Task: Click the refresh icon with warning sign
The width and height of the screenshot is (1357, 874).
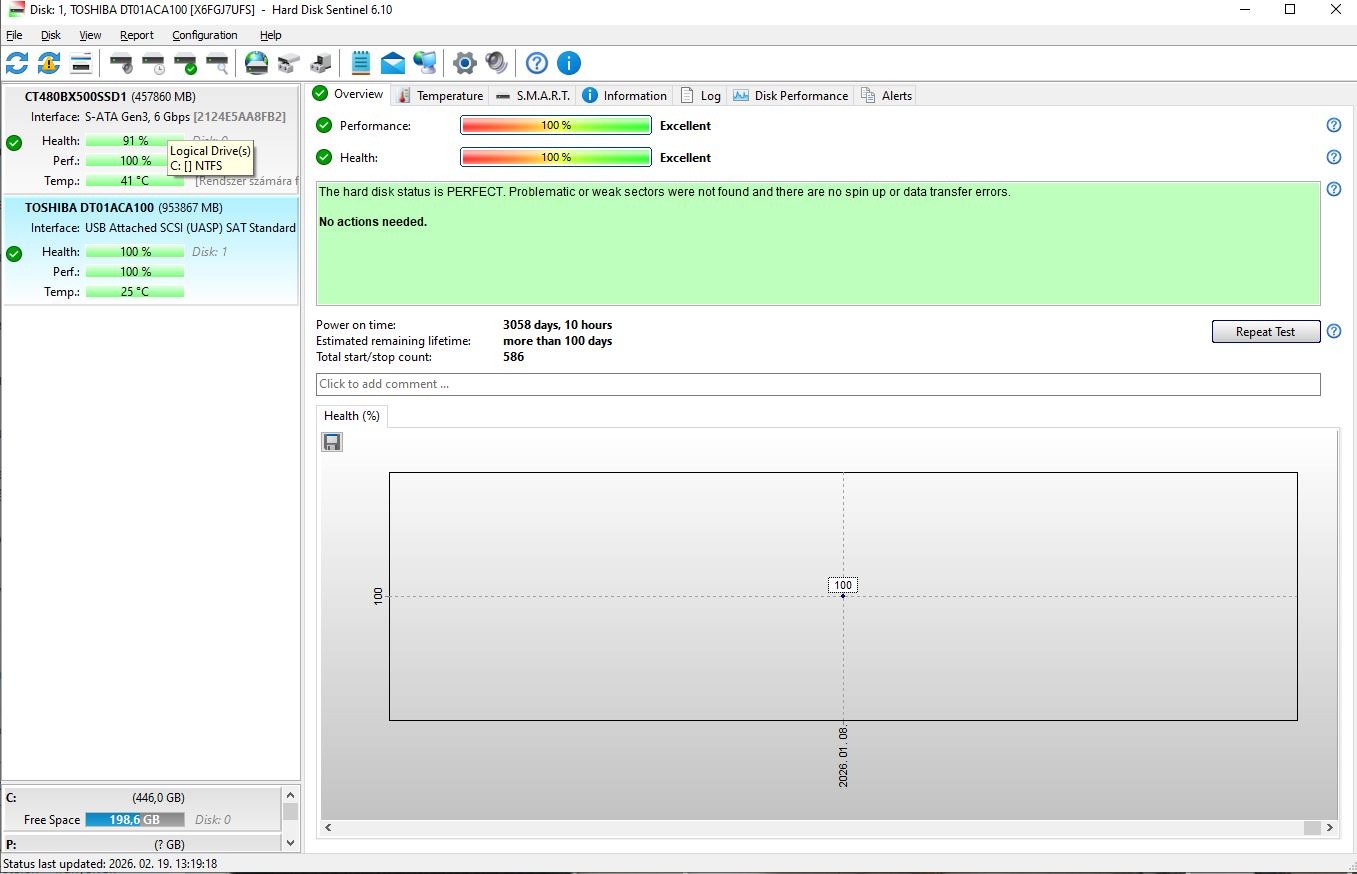Action: pyautogui.click(x=49, y=63)
